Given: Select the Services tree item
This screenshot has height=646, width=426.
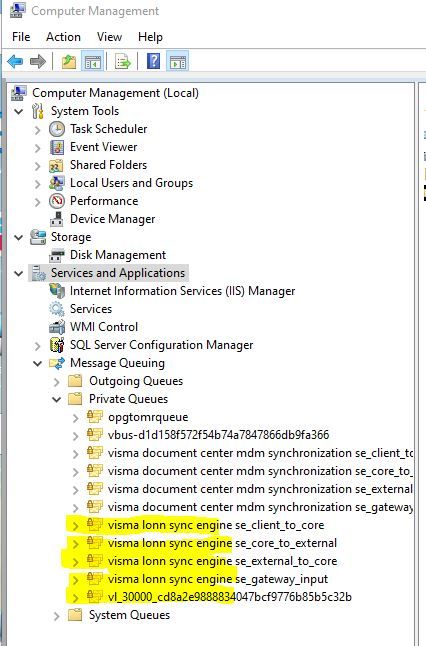Looking at the screenshot, I should (x=91, y=309).
